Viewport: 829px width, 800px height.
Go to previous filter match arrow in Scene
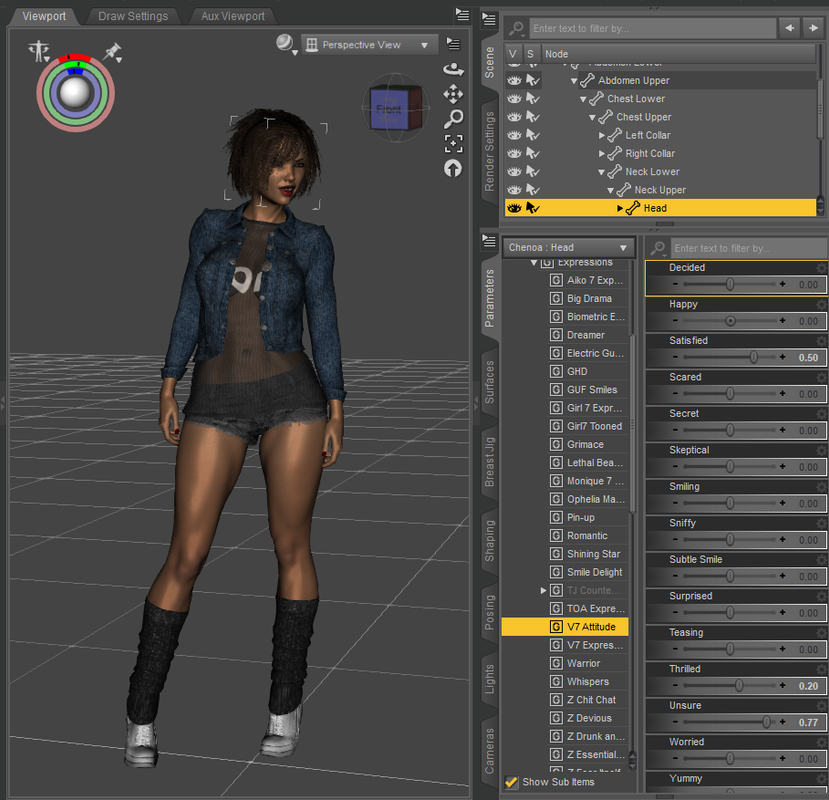(789, 28)
